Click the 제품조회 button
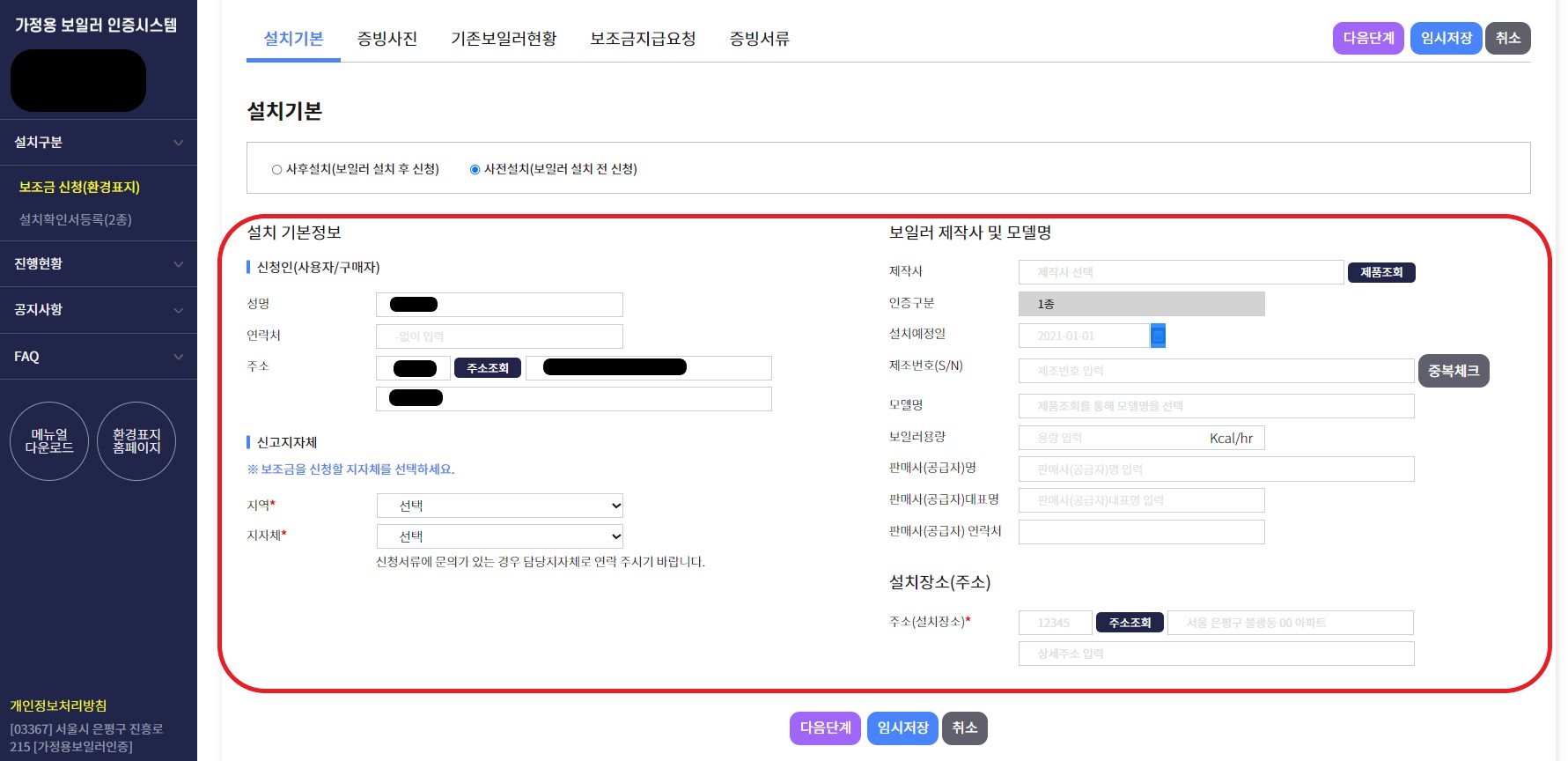1568x761 pixels. click(1381, 273)
